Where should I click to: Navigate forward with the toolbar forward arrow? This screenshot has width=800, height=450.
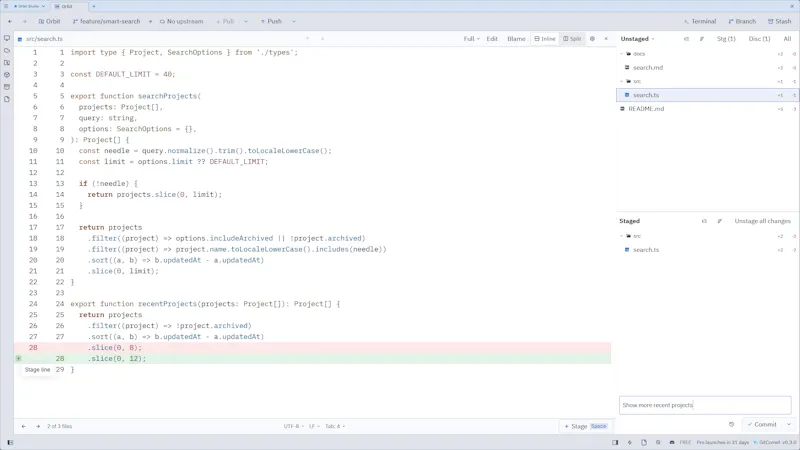[24, 21]
